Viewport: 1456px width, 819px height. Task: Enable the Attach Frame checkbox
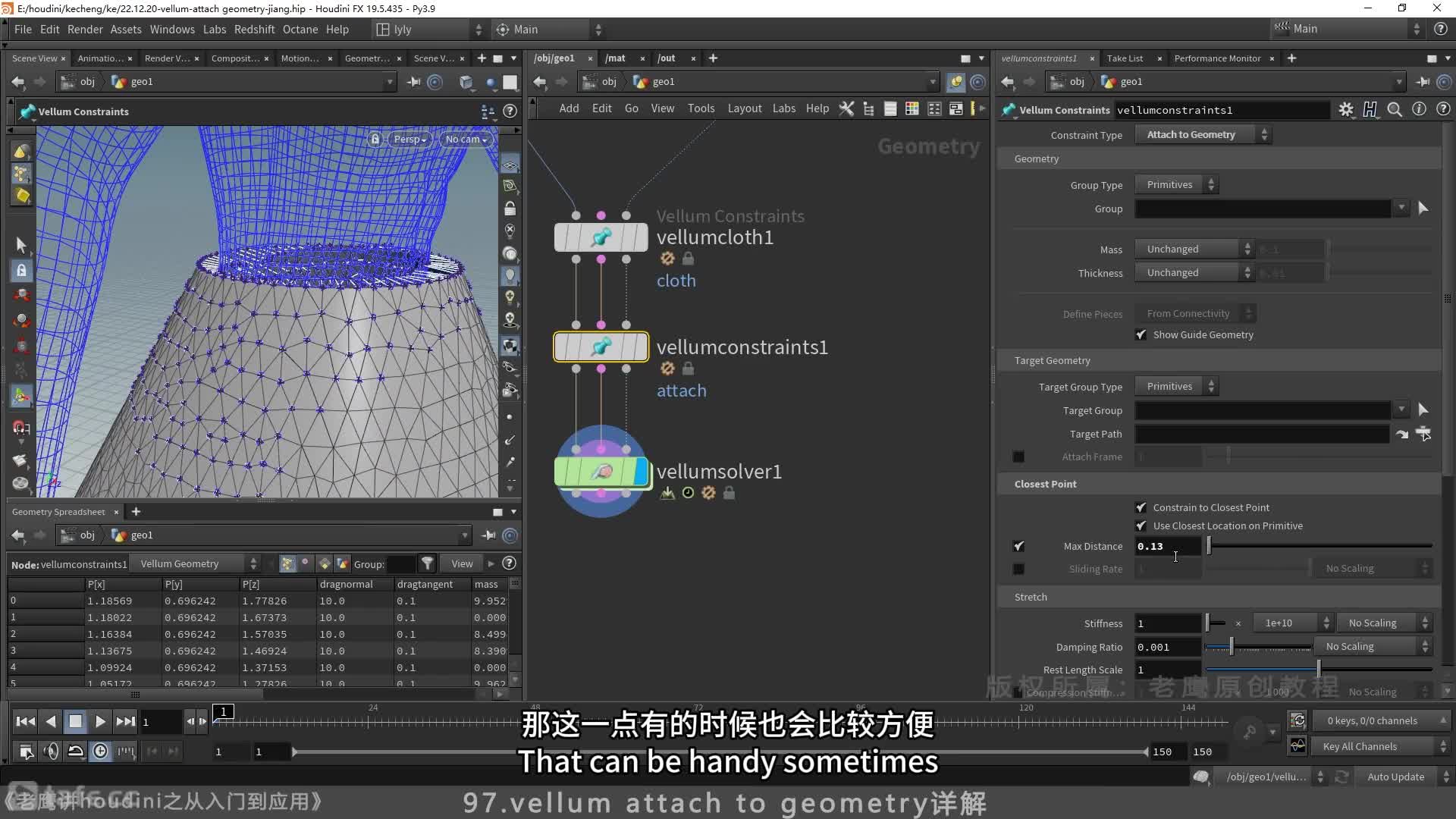coord(1018,457)
